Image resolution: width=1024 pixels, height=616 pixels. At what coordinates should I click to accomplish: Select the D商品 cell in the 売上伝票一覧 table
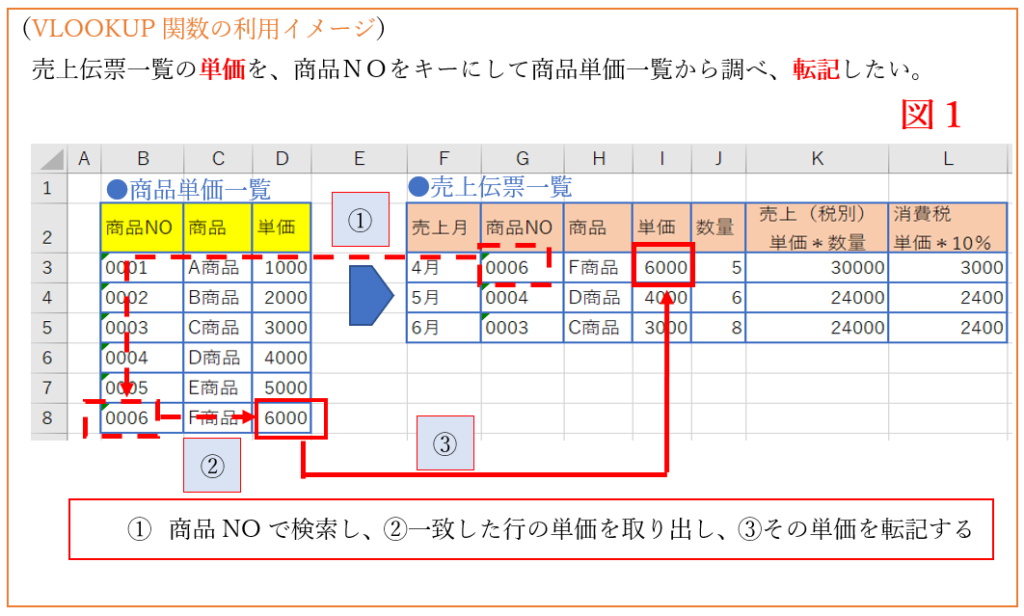(x=597, y=297)
